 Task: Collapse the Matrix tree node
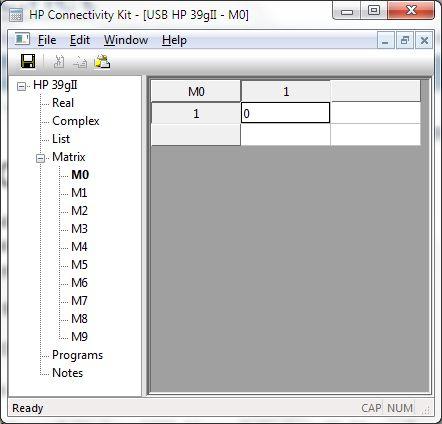(40, 158)
